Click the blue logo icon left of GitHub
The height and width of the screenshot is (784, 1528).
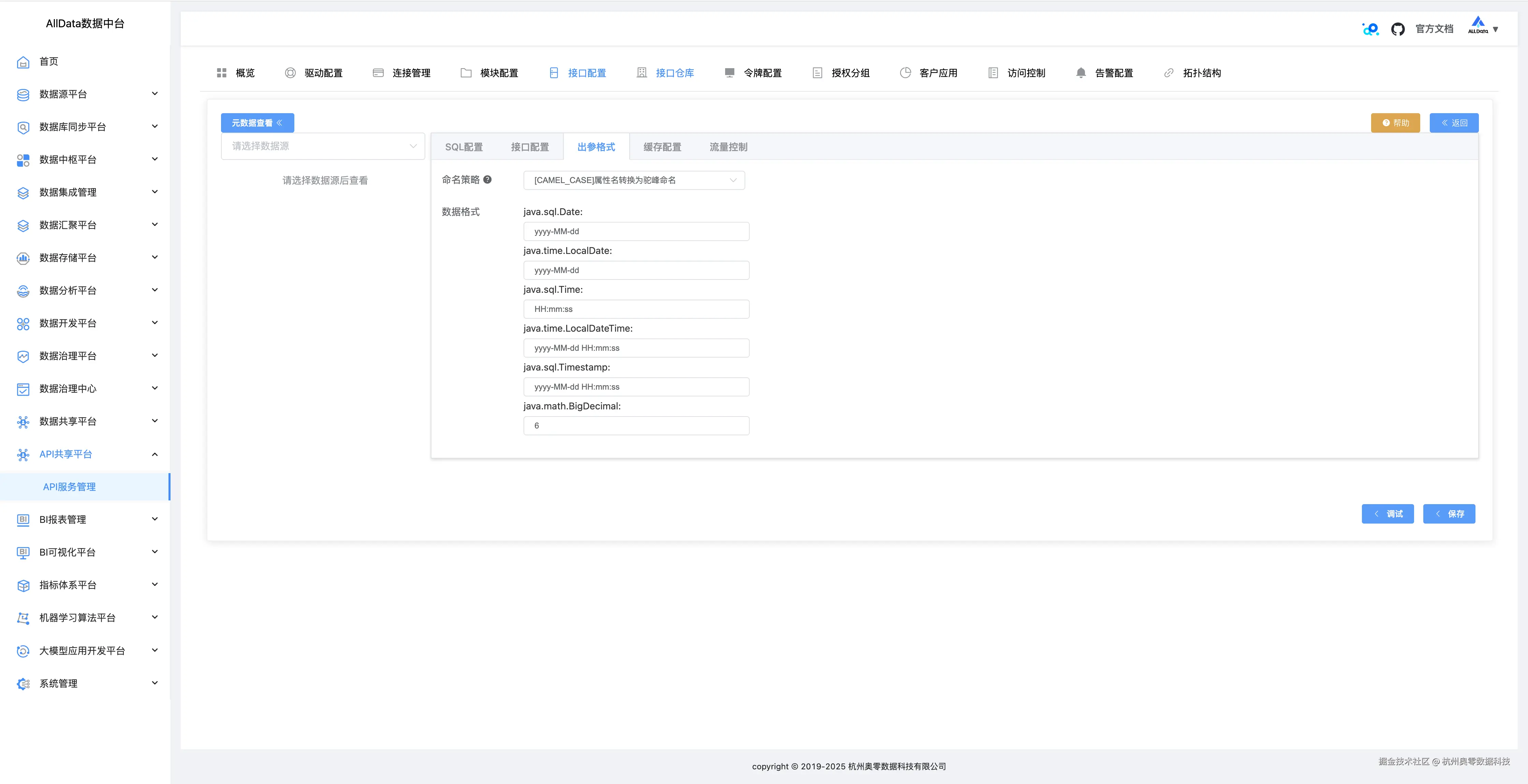coord(1370,29)
